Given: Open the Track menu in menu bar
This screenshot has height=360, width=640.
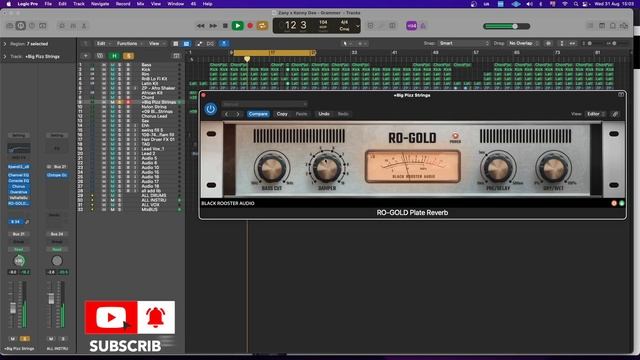Looking at the screenshot, I should point(79,4).
